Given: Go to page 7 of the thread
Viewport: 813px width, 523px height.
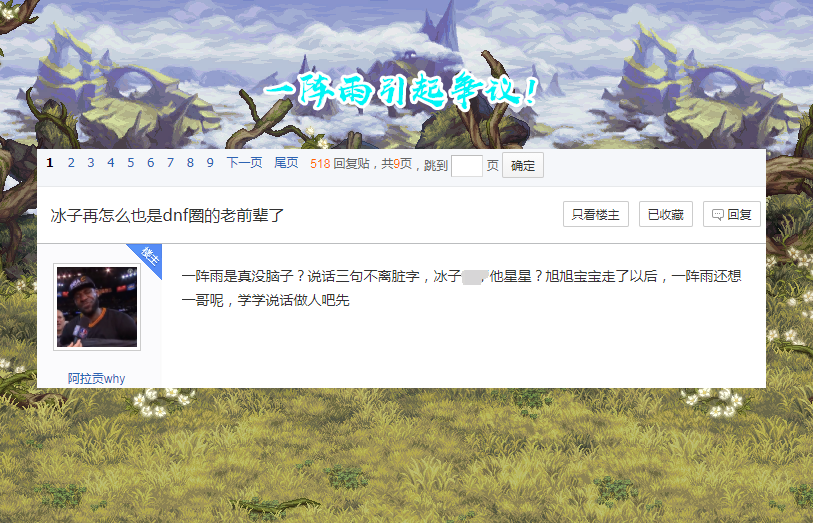Looking at the screenshot, I should click(170, 163).
